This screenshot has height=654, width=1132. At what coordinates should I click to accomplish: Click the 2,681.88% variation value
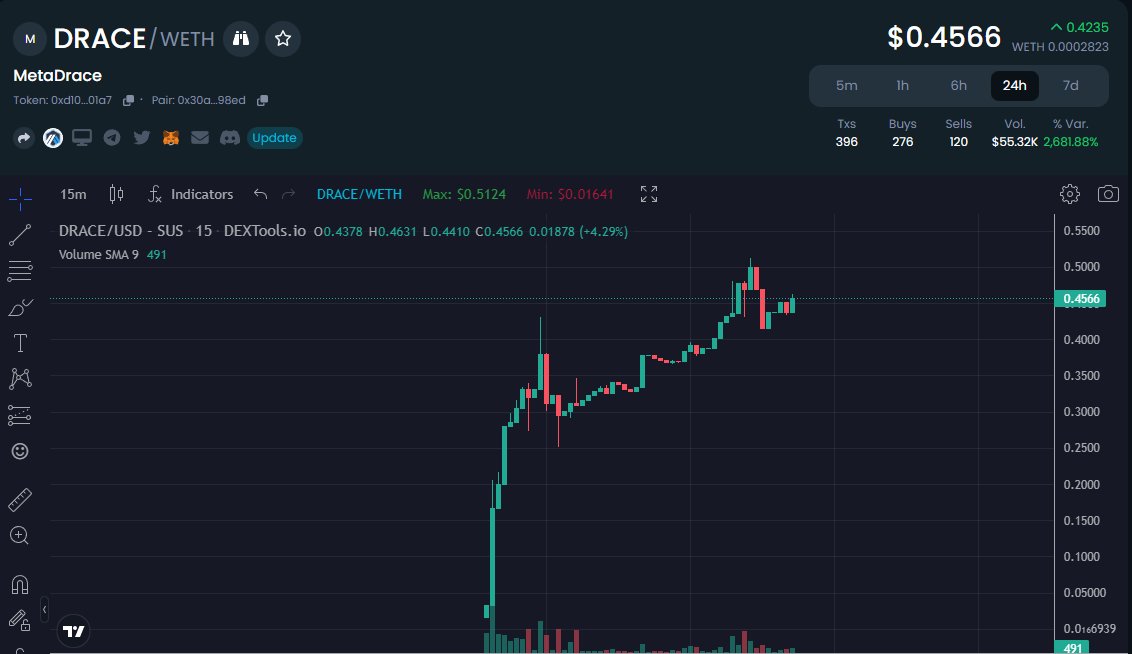click(1071, 141)
